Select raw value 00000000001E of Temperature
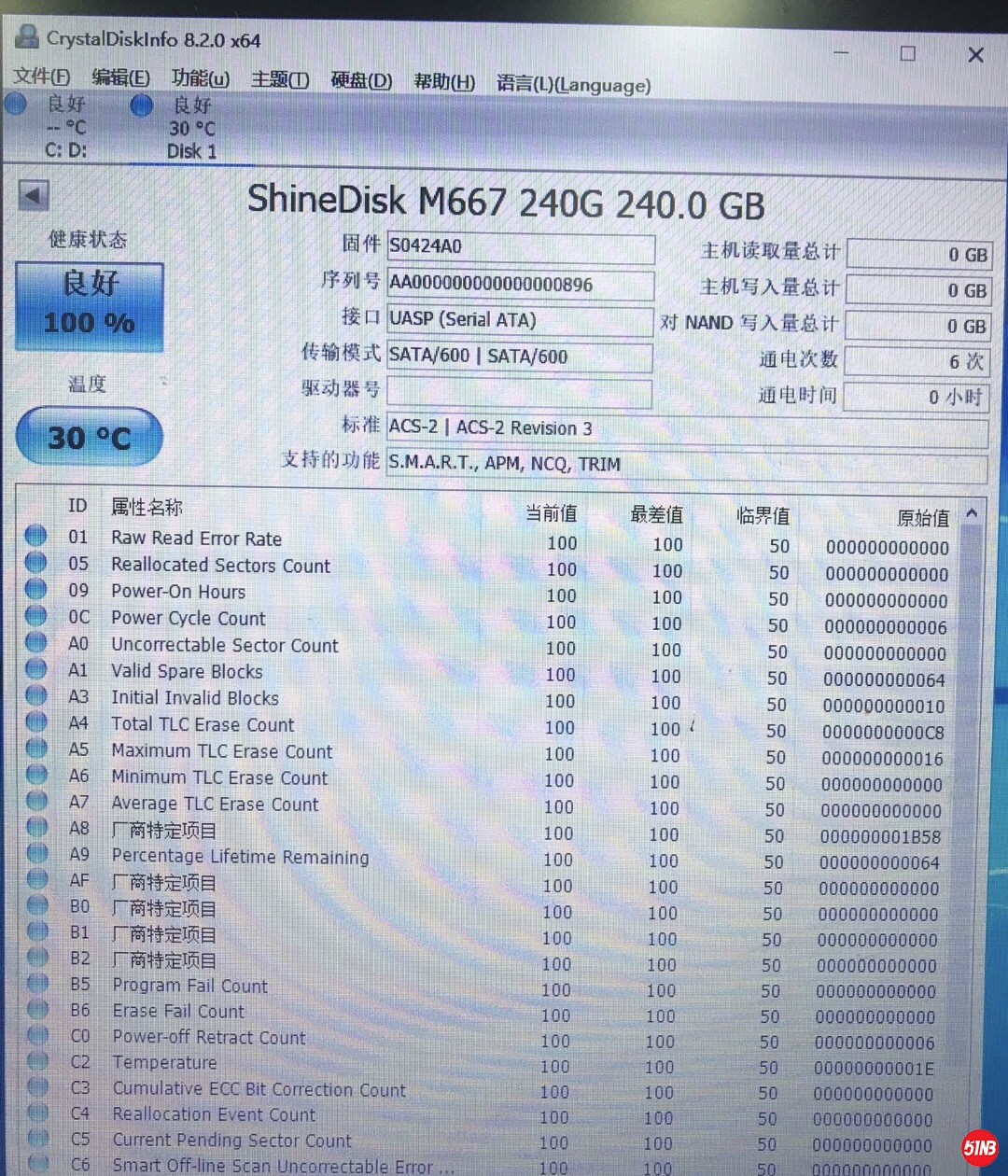The height and width of the screenshot is (1176, 1008). click(874, 1069)
